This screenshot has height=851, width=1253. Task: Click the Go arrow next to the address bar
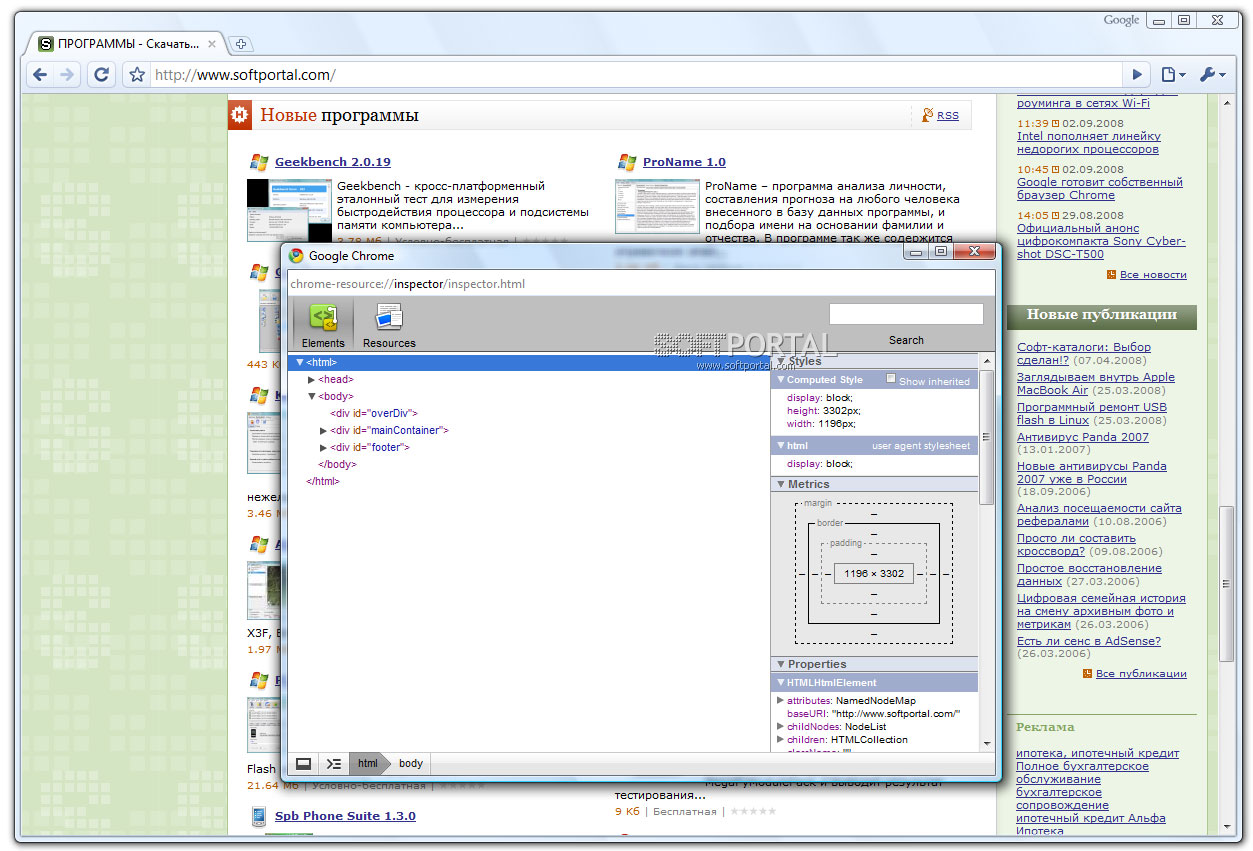point(1137,75)
